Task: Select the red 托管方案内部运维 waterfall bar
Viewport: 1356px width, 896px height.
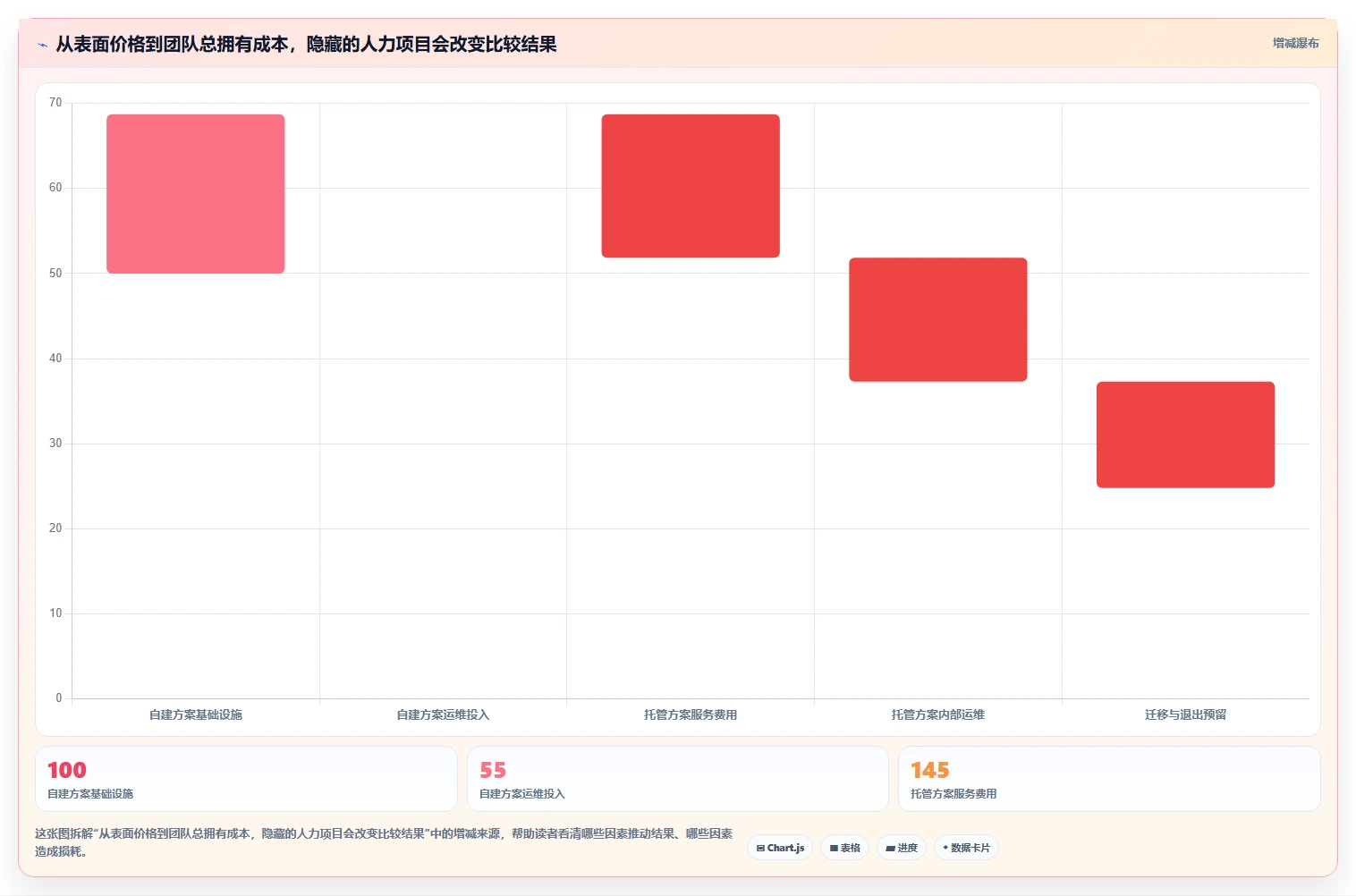Action: [938, 319]
